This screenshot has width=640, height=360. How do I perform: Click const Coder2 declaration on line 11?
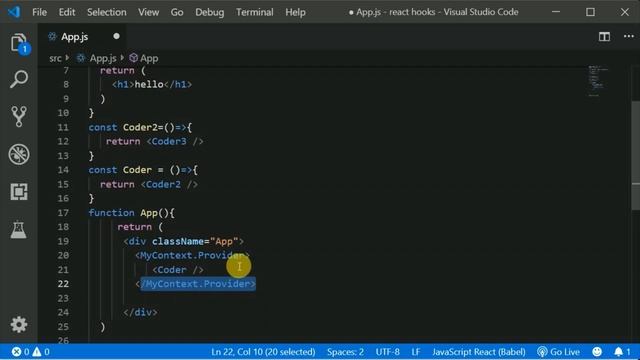[140, 127]
